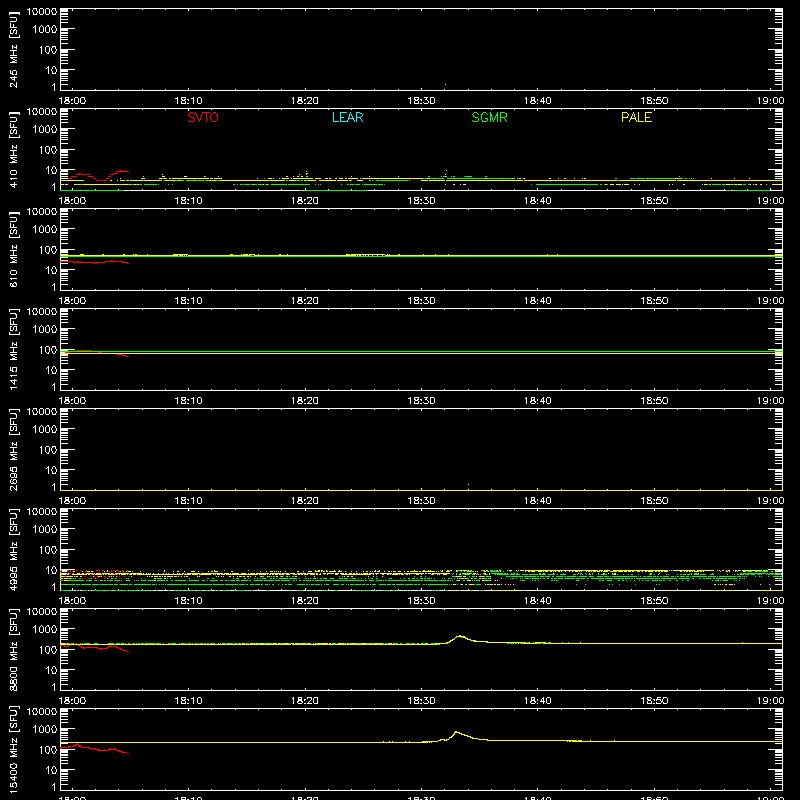
Task: Click the 19:00 tick of the 245 MHz plot
Action: pos(770,101)
